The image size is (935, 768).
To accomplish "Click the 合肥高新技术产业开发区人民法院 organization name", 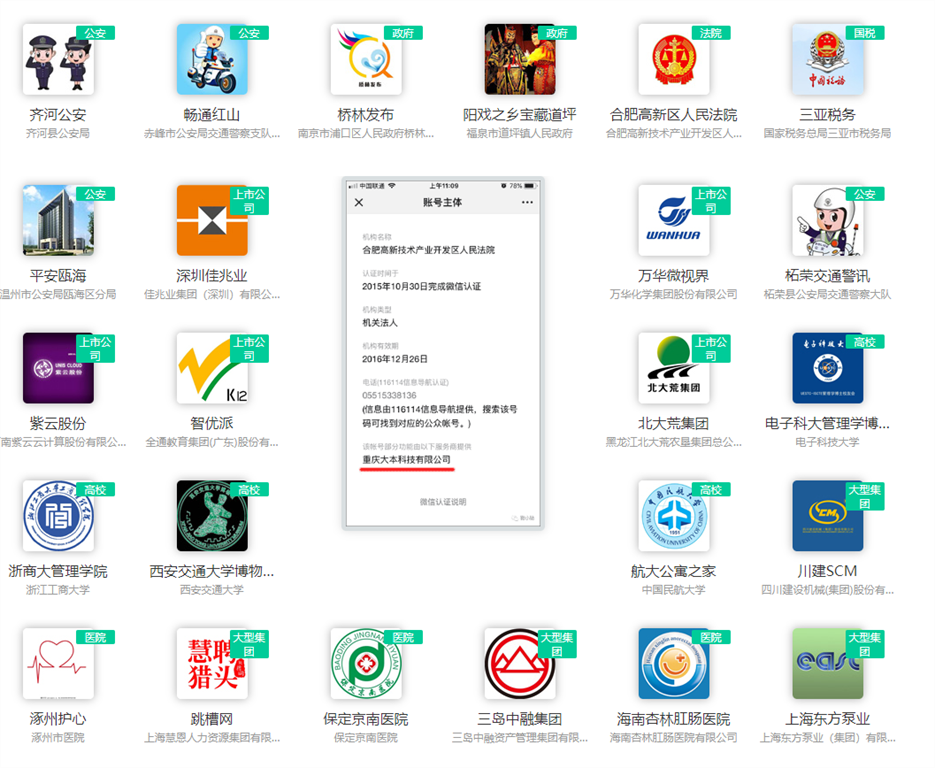I will (428, 250).
